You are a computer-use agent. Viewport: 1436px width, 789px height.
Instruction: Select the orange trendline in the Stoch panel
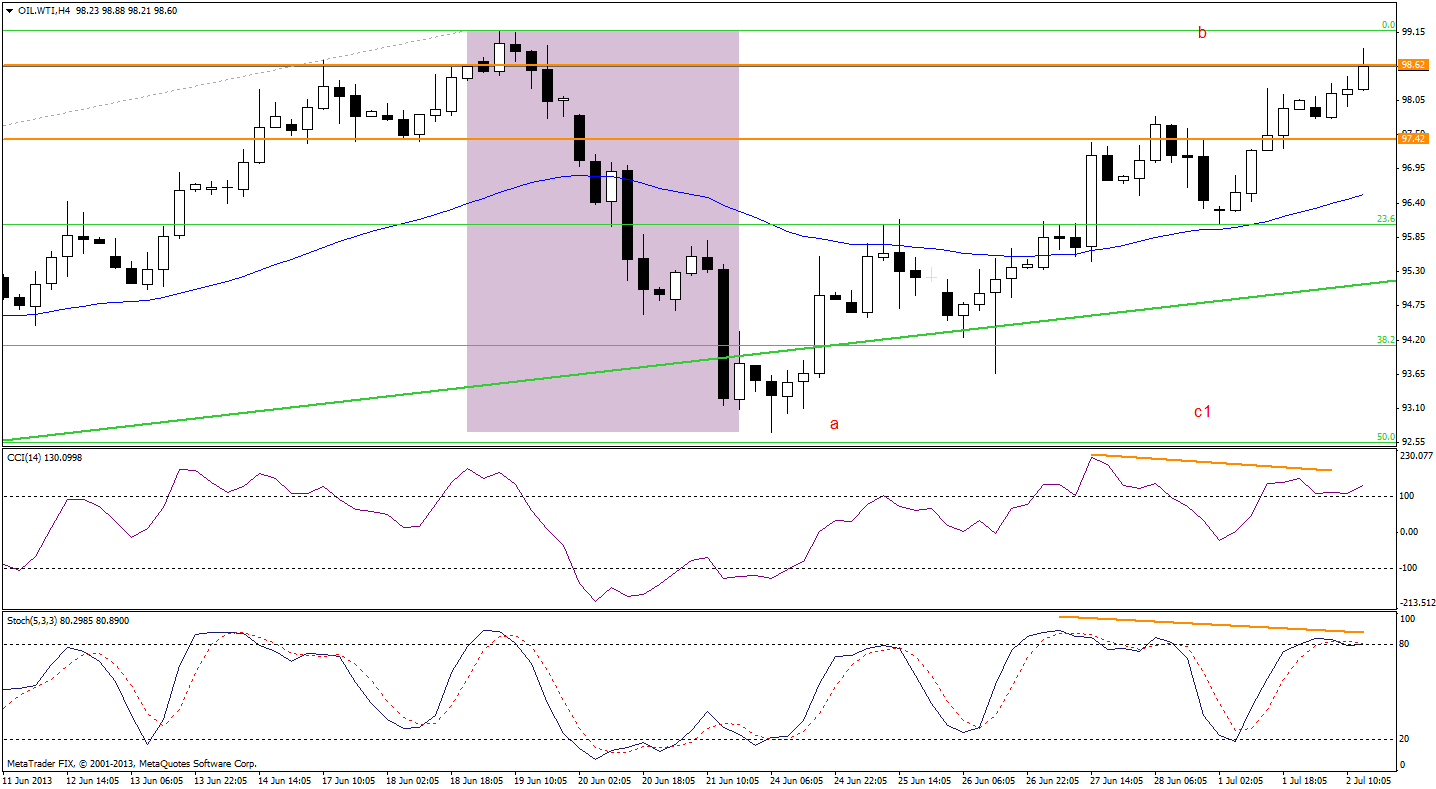coord(1211,624)
